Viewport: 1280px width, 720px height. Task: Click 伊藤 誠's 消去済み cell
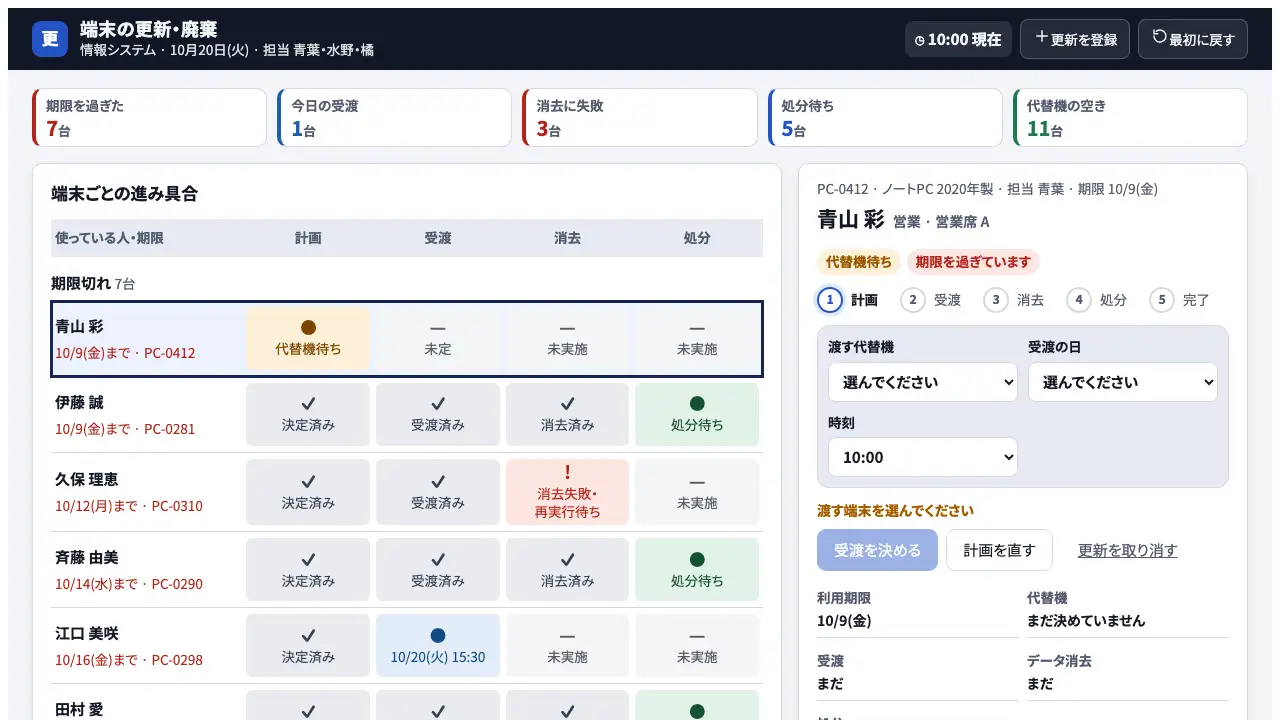point(567,414)
